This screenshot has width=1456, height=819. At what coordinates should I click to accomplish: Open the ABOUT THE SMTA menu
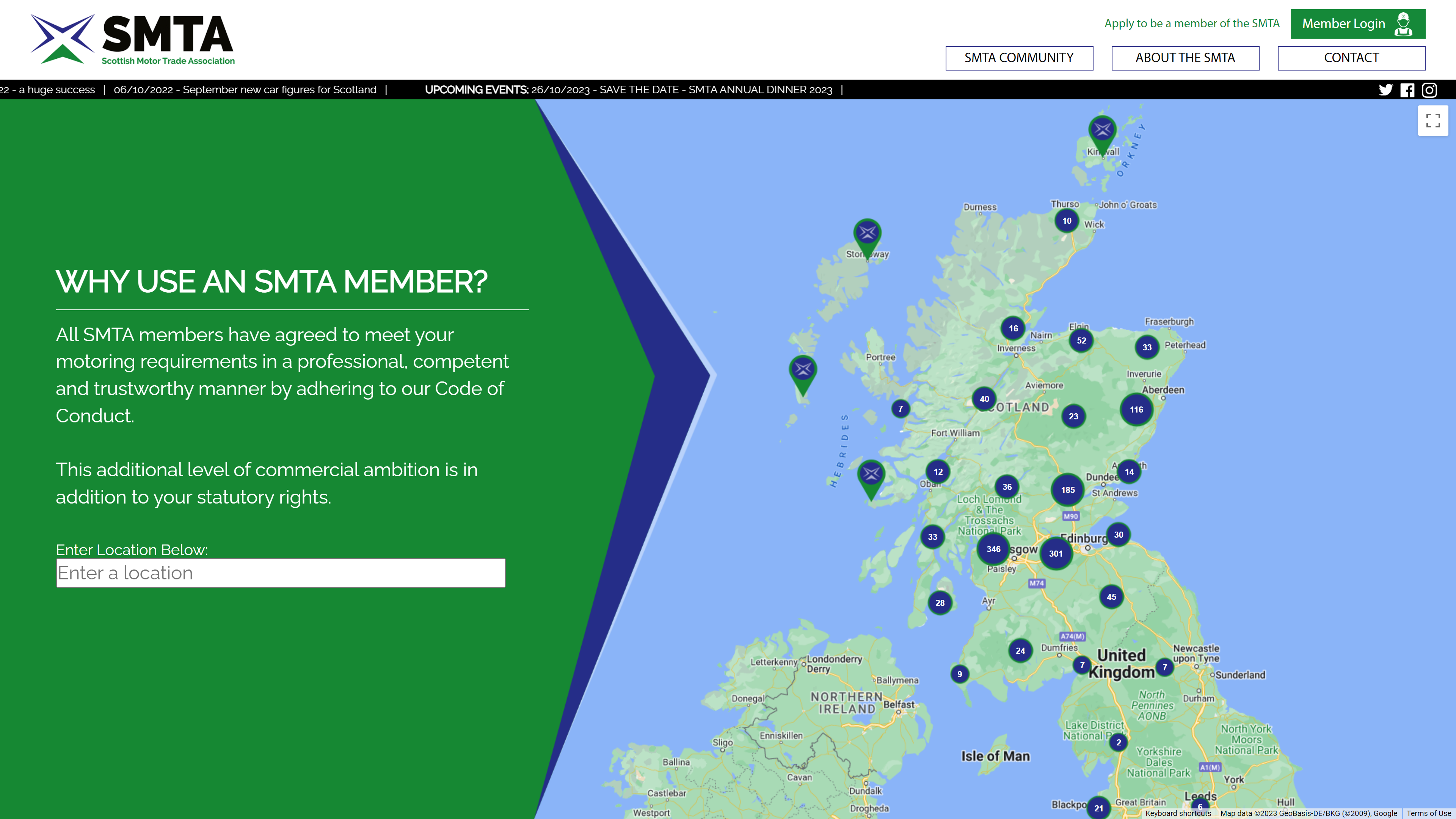(x=1185, y=58)
